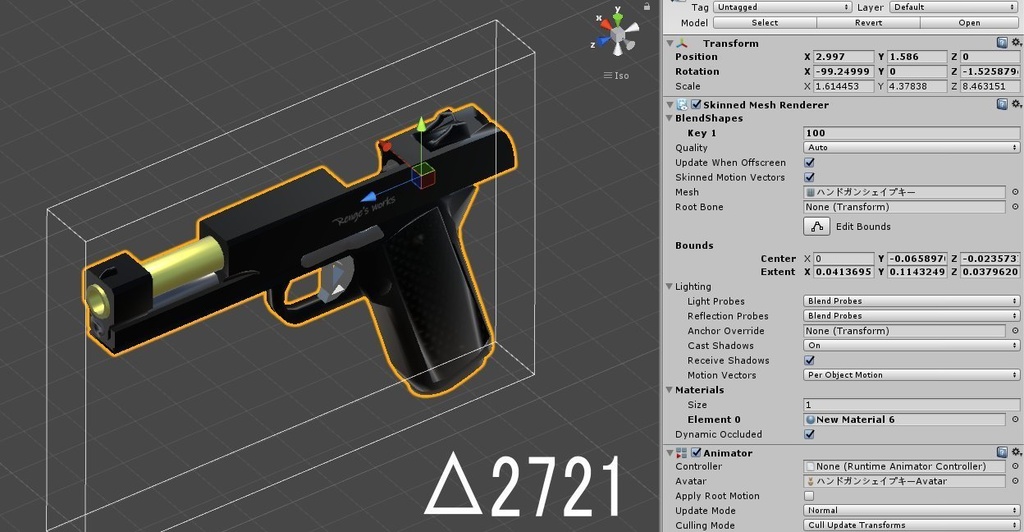Open the Transform component gear menu
Image resolution: width=1024 pixels, height=532 pixels.
[x=1016, y=42]
